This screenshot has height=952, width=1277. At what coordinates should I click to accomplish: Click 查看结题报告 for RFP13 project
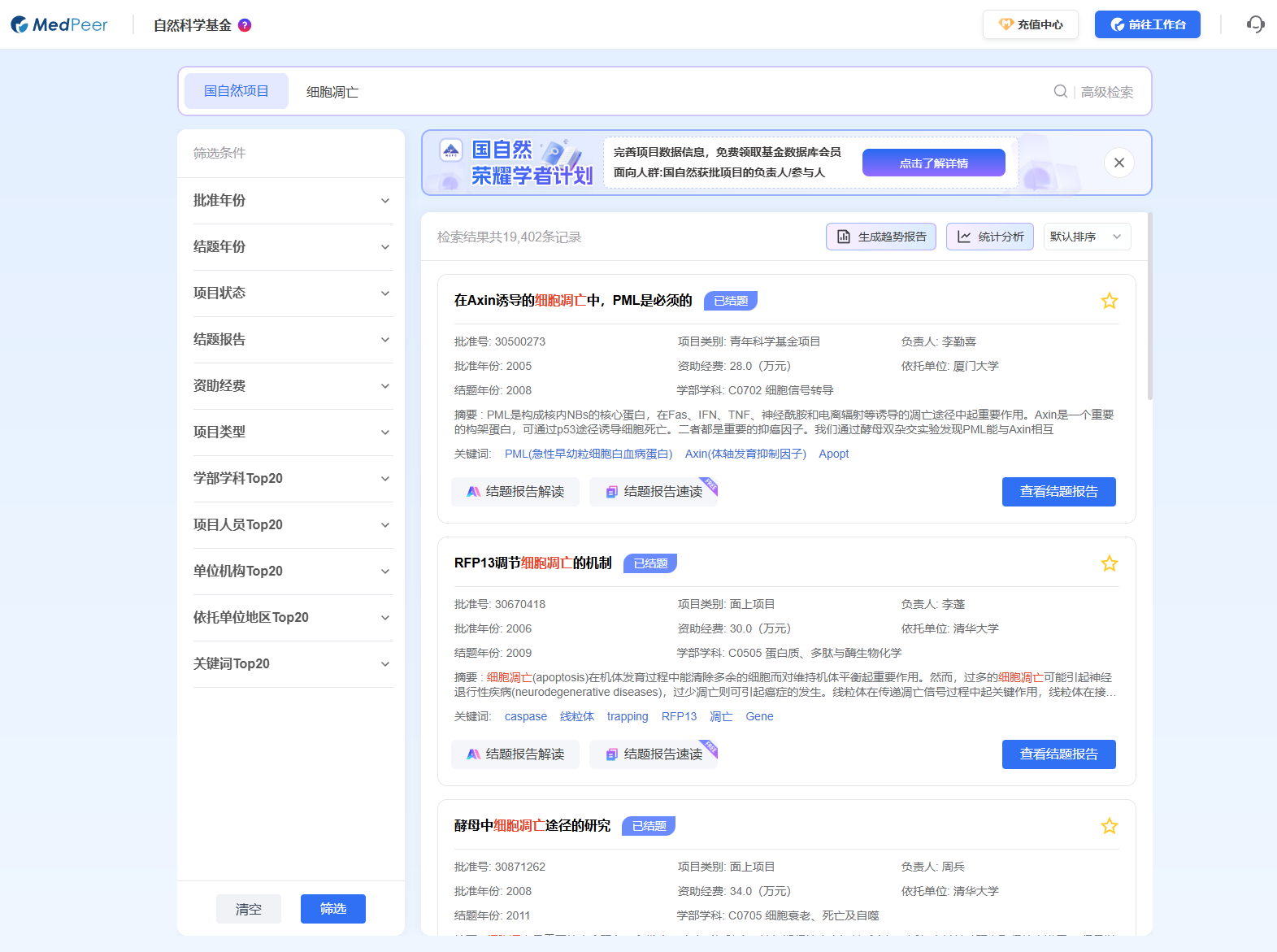point(1058,754)
